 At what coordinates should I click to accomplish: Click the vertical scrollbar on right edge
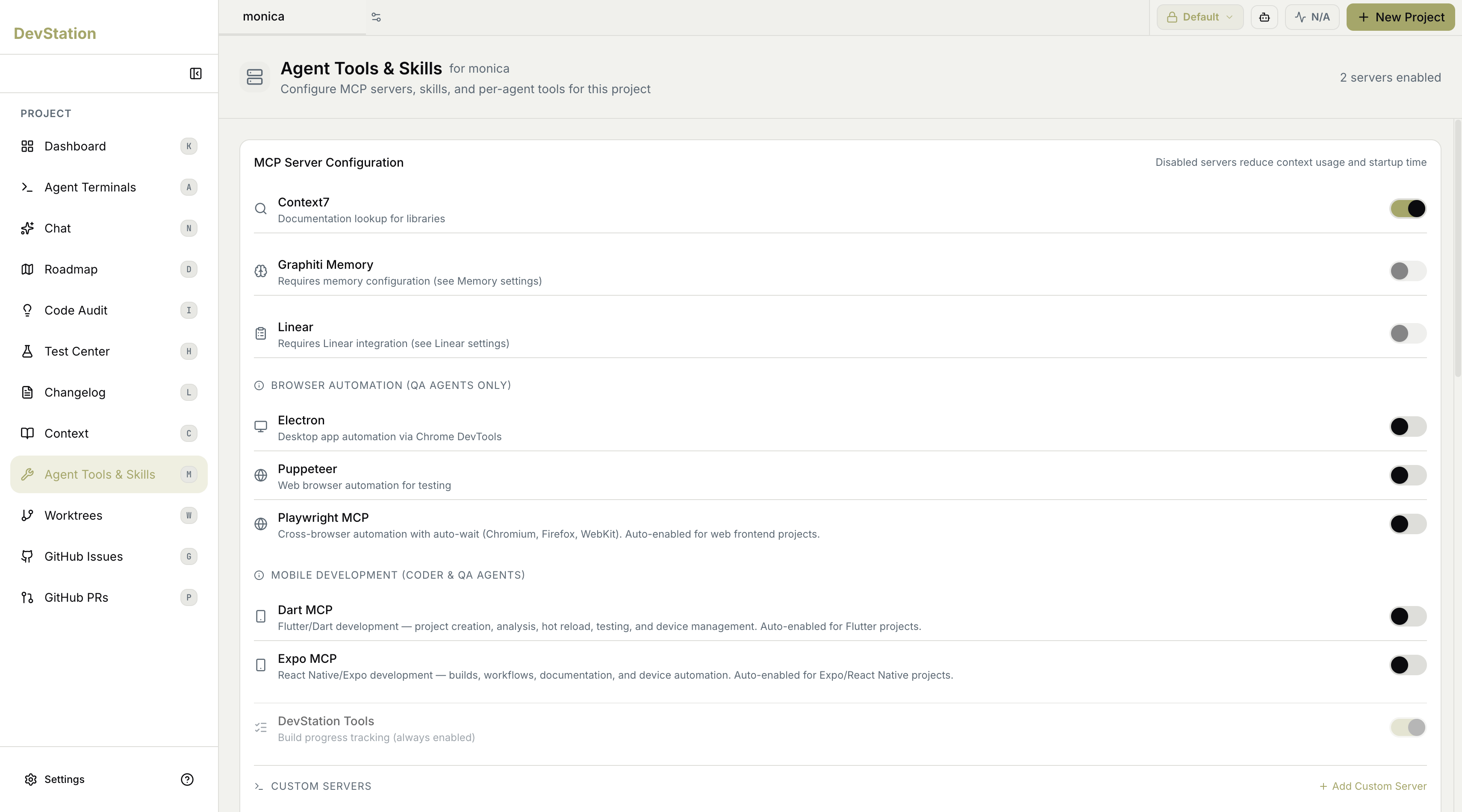click(x=1457, y=249)
